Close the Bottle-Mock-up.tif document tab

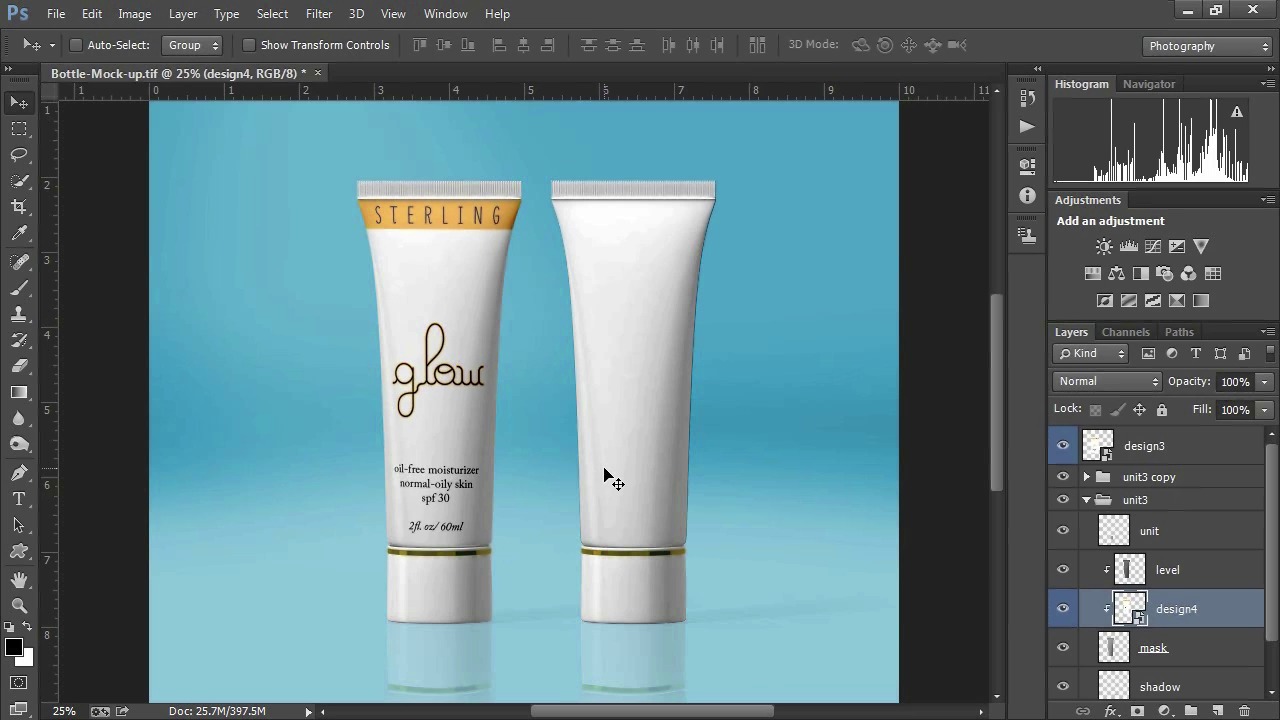318,73
